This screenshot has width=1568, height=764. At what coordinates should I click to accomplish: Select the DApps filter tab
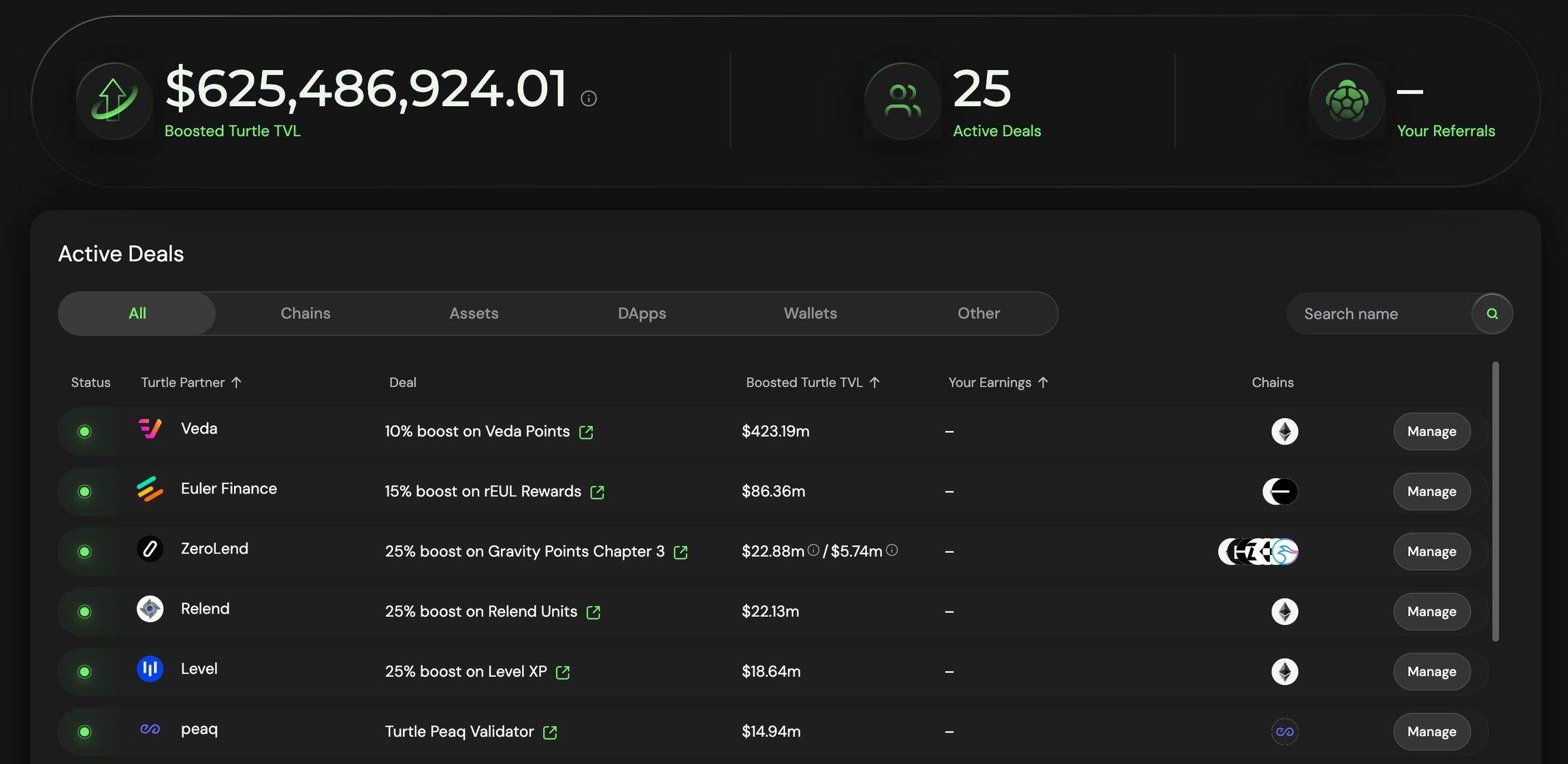pos(642,314)
